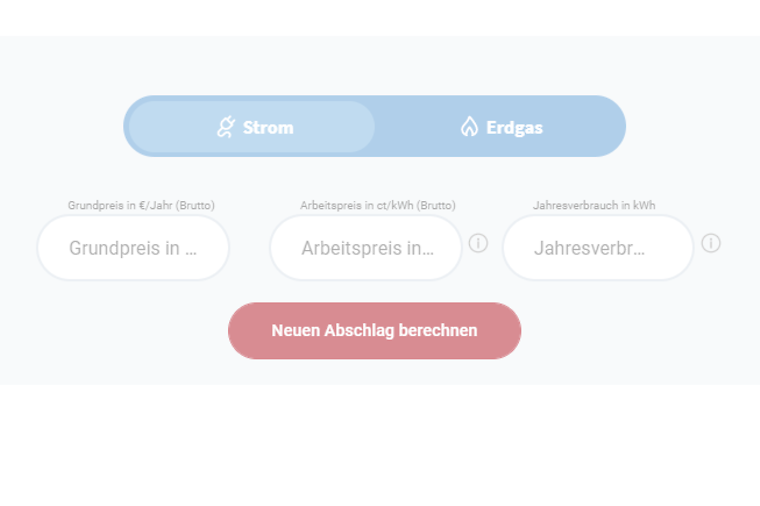Focus the Arbeitspreis in ct/kWh input field
The height and width of the screenshot is (506, 760).
coord(365,248)
